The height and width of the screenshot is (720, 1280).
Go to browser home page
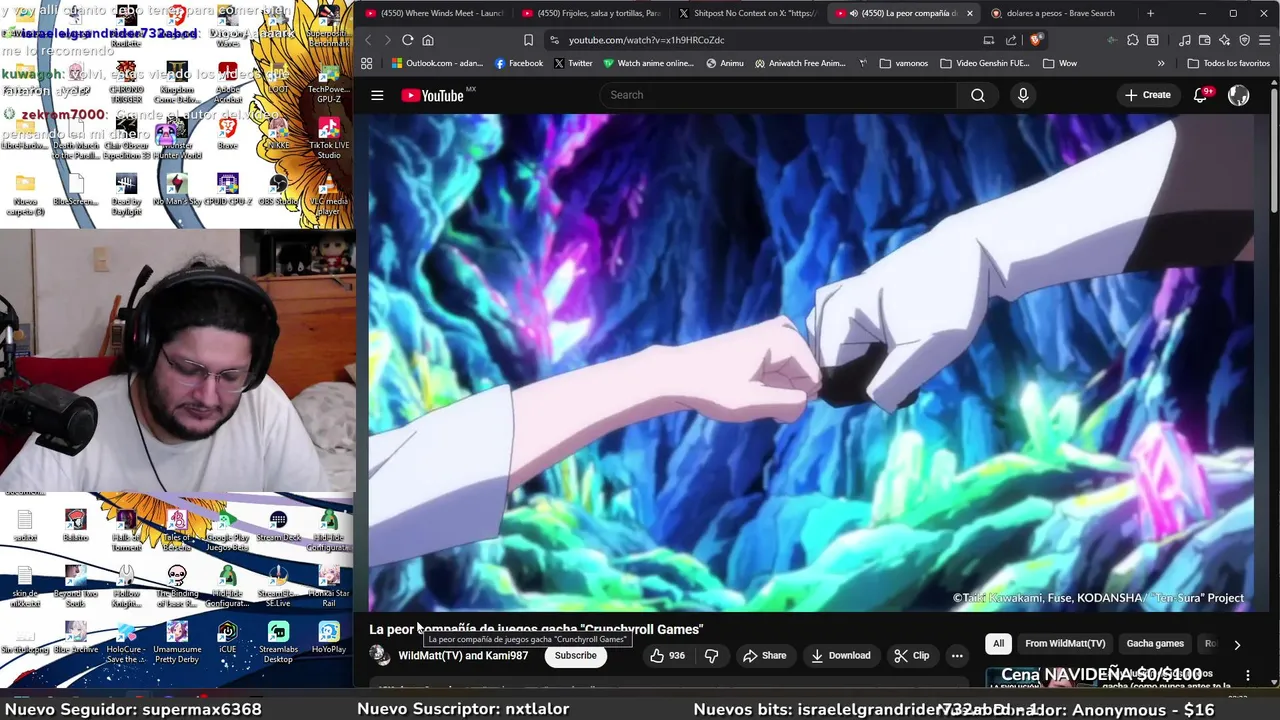point(428,40)
